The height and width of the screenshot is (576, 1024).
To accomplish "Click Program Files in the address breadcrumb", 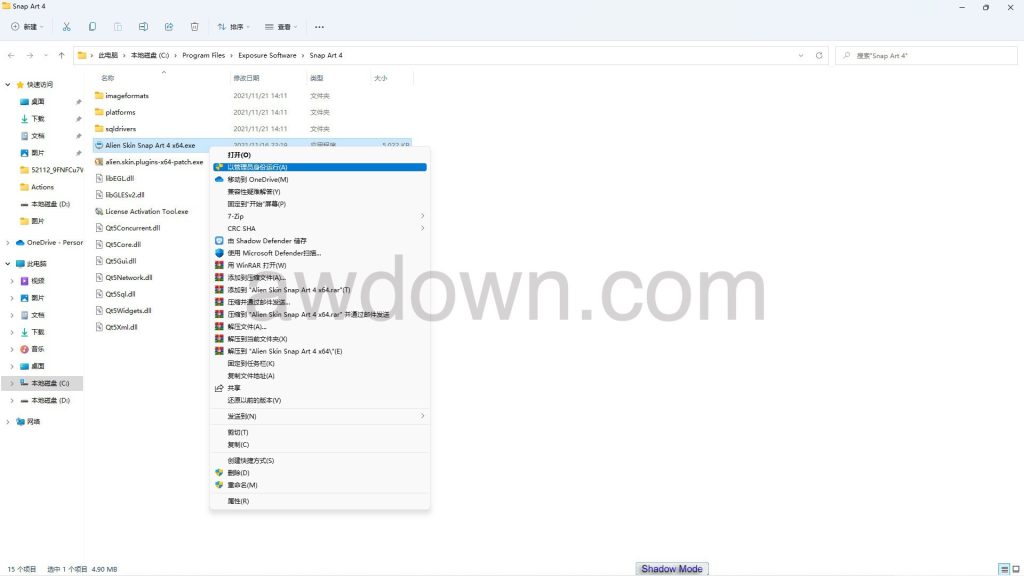I will [203, 56].
